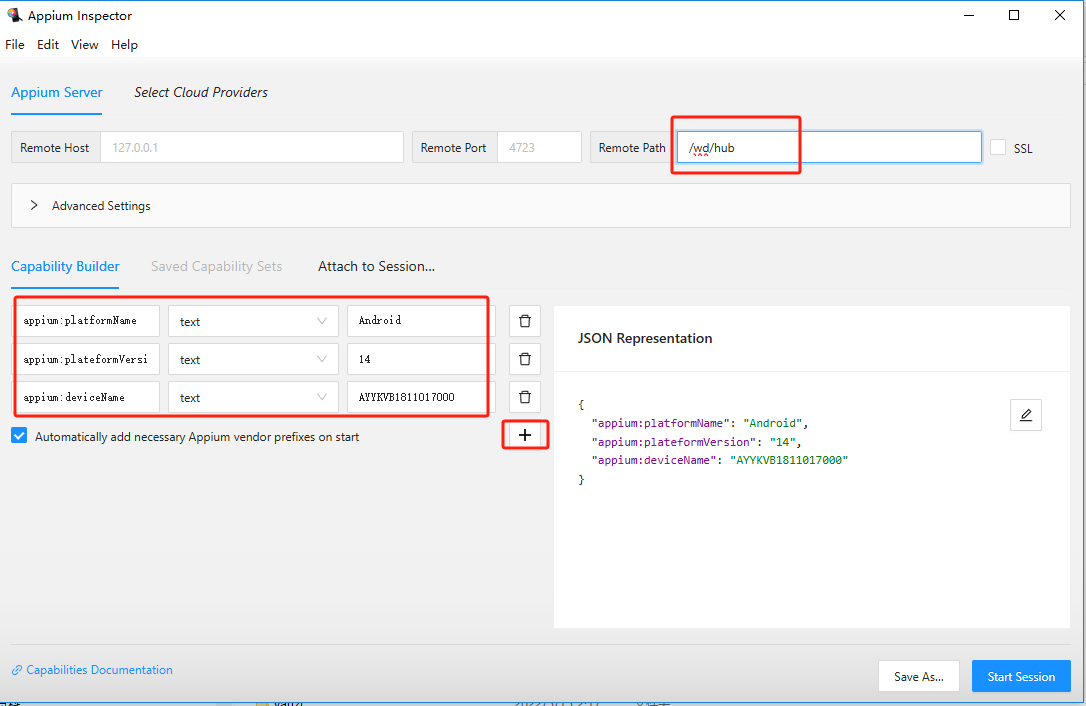Open Attach to Session tab
Viewport: 1086px width, 706px height.
pos(376,266)
